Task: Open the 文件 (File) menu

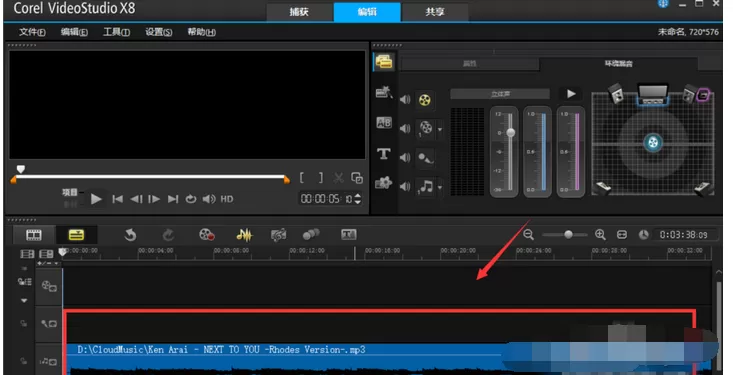Action: coord(32,32)
